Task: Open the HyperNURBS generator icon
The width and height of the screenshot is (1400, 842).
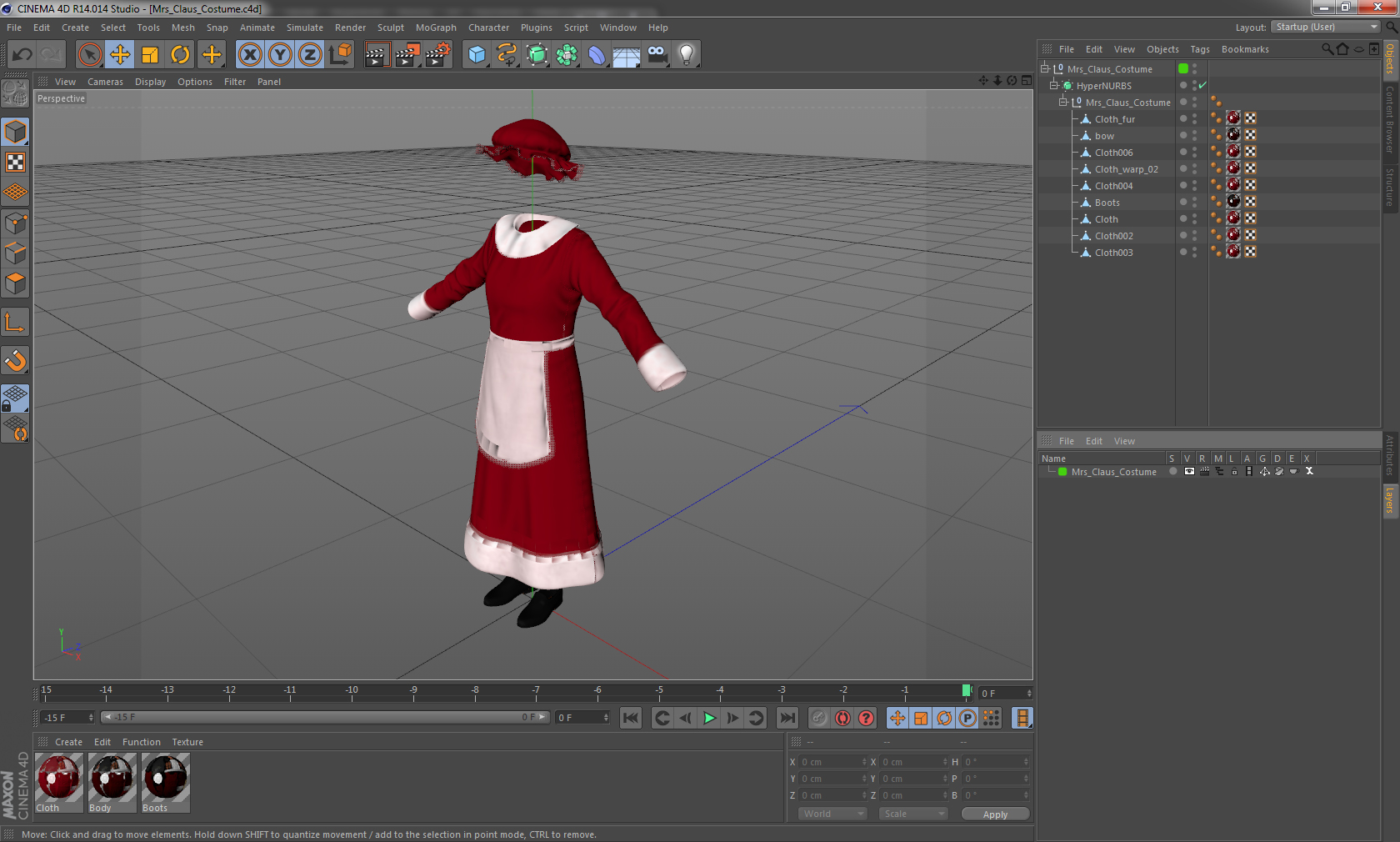Action: coord(537,55)
